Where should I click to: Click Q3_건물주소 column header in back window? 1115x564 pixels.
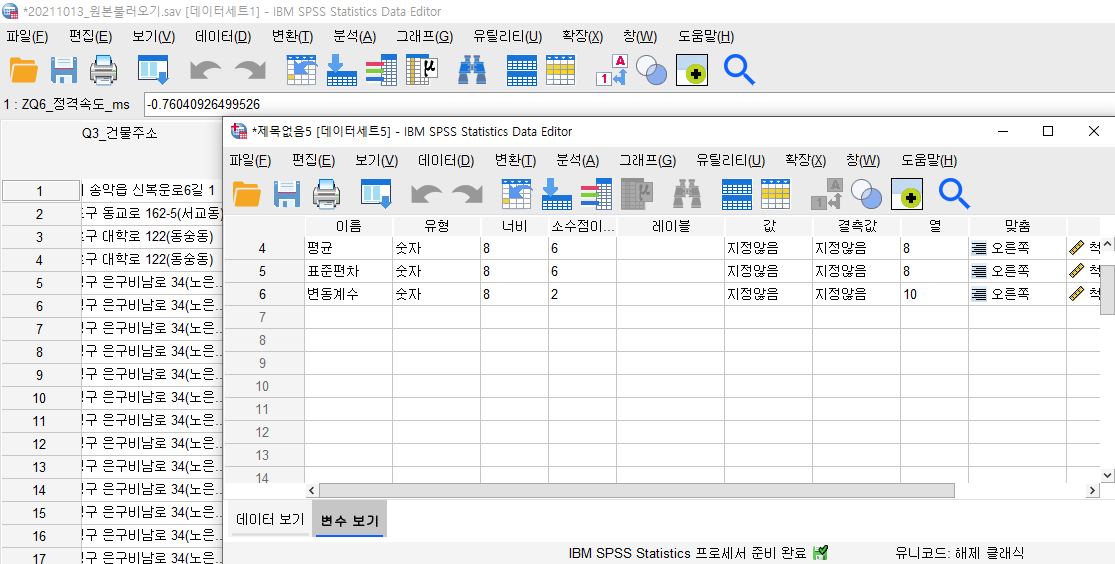point(119,133)
